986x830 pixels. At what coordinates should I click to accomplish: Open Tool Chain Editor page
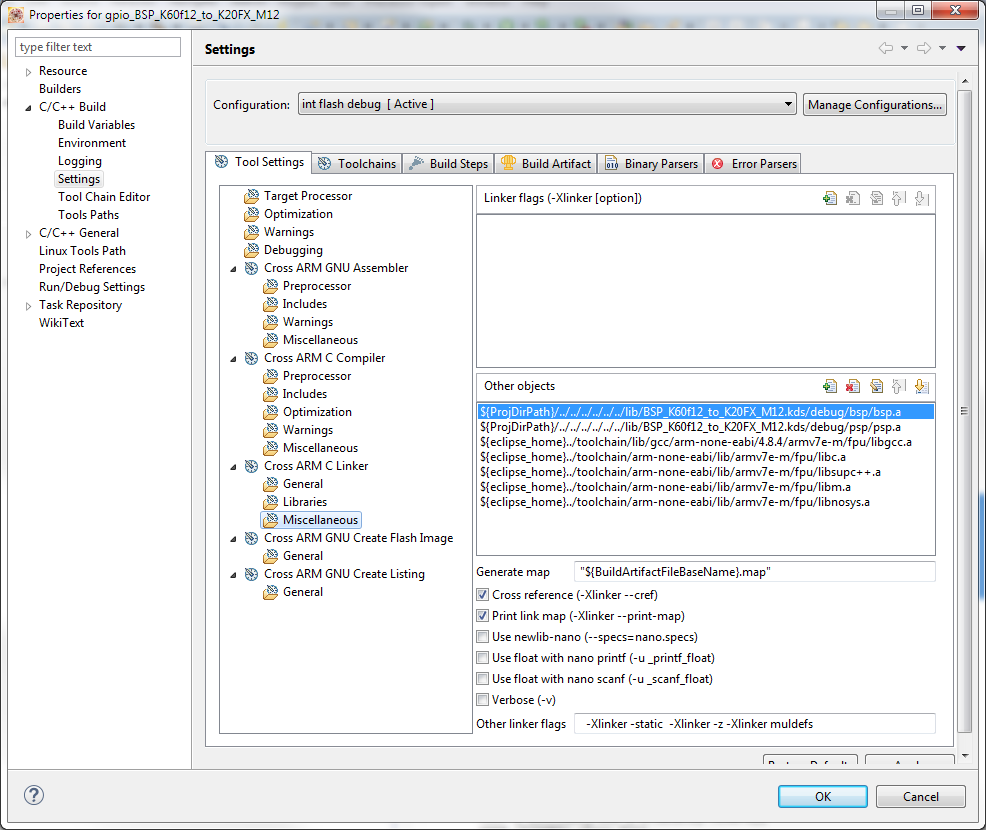(x=104, y=197)
